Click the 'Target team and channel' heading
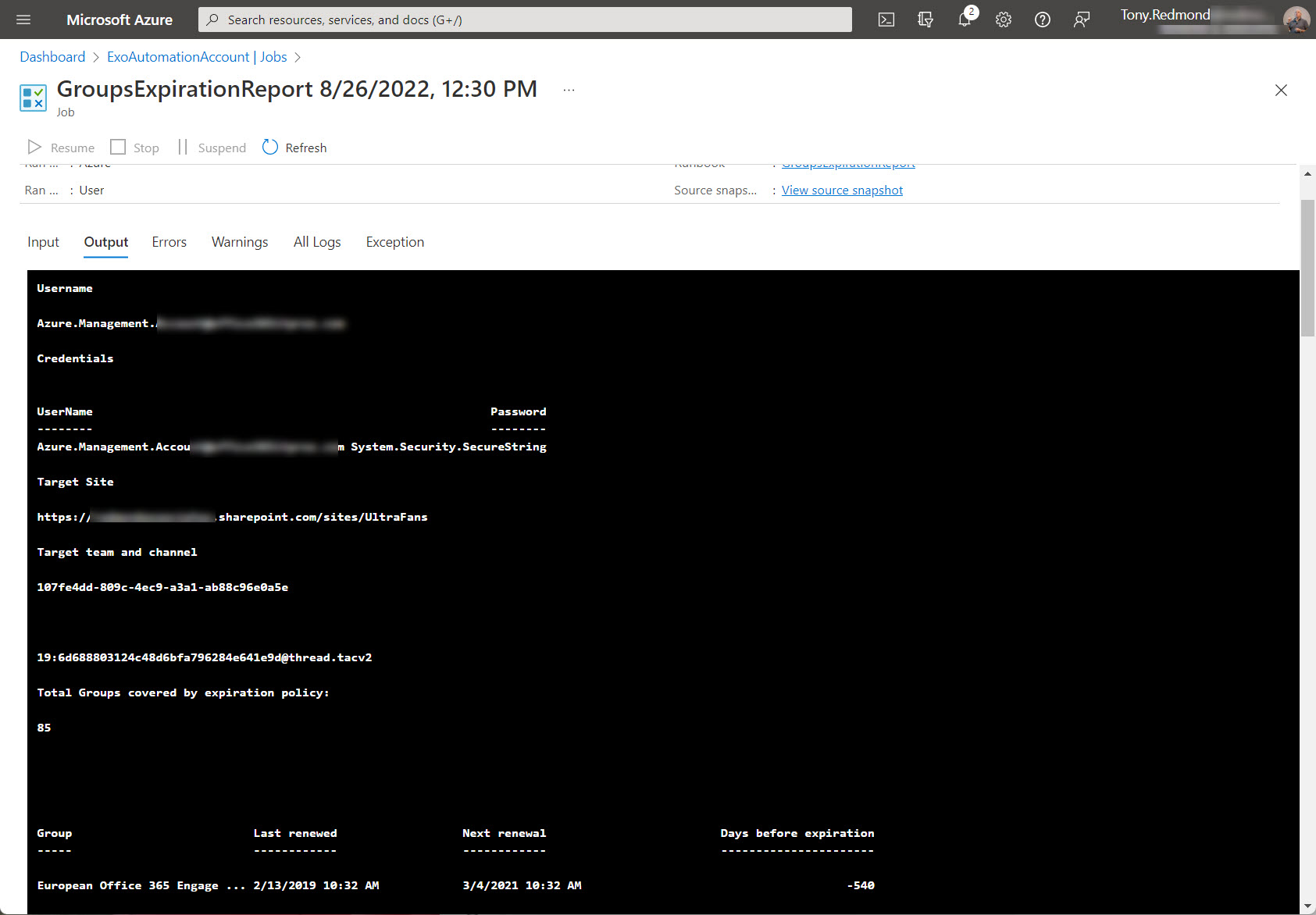This screenshot has height=915, width=1316. pos(117,552)
